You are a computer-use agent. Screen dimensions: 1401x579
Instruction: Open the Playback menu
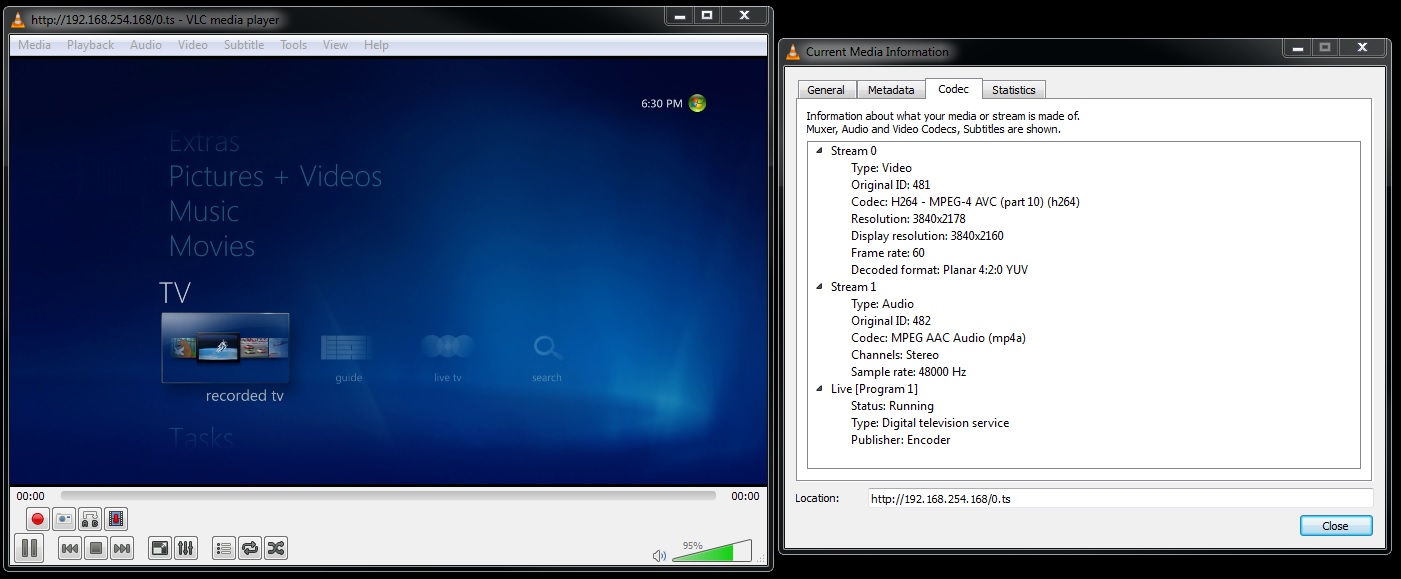click(90, 45)
